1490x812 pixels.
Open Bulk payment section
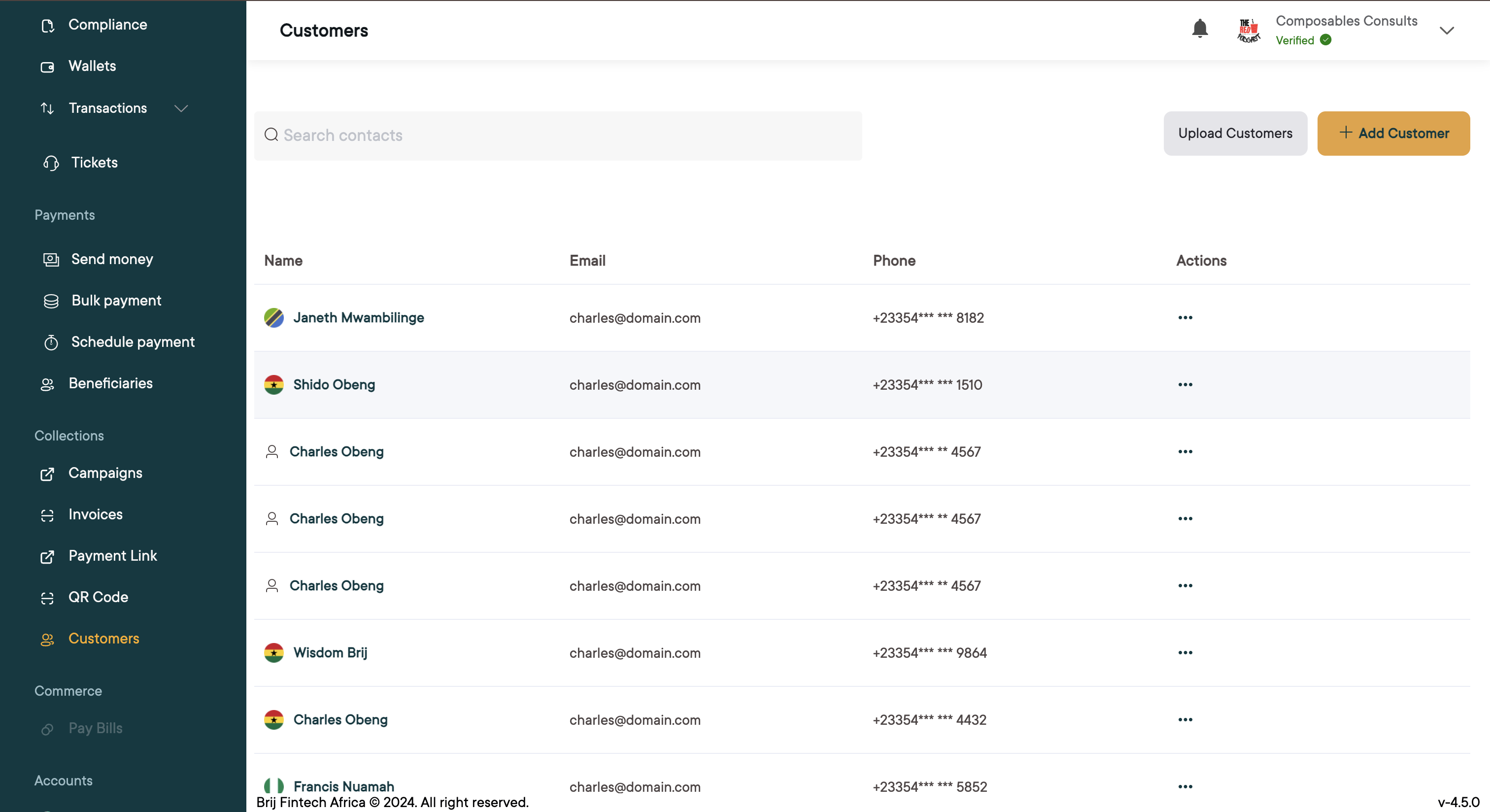[116, 301]
